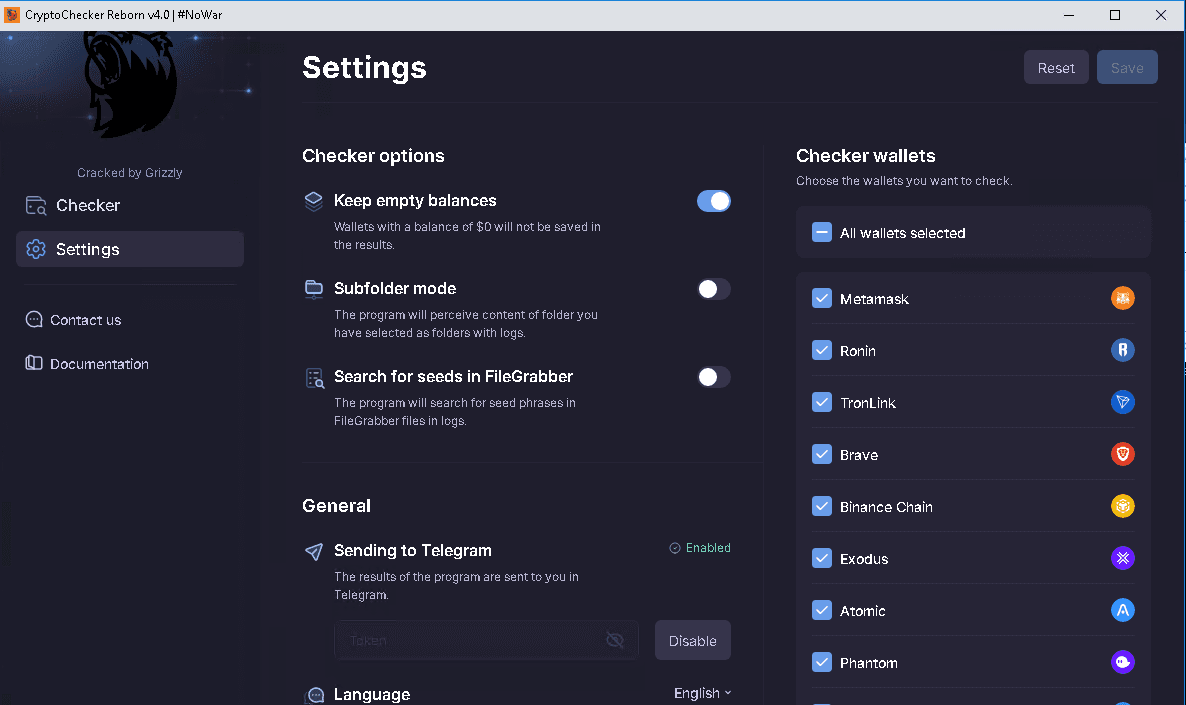Click the Metamask wallet icon
The image size is (1186, 705).
(1122, 298)
